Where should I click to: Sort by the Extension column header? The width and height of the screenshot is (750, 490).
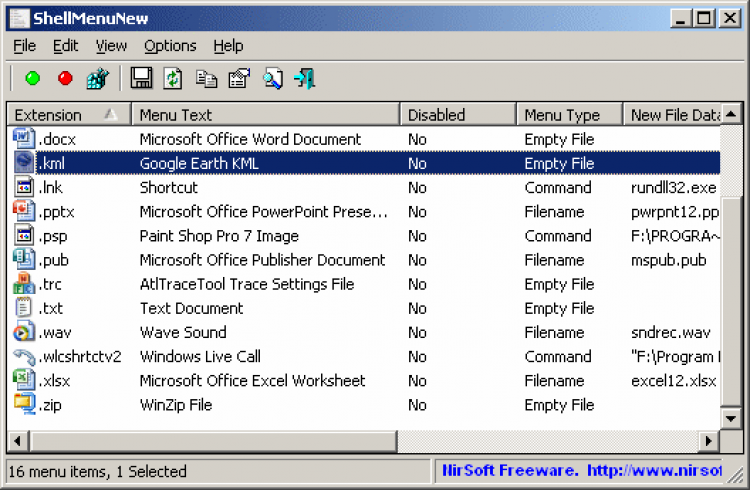point(69,115)
